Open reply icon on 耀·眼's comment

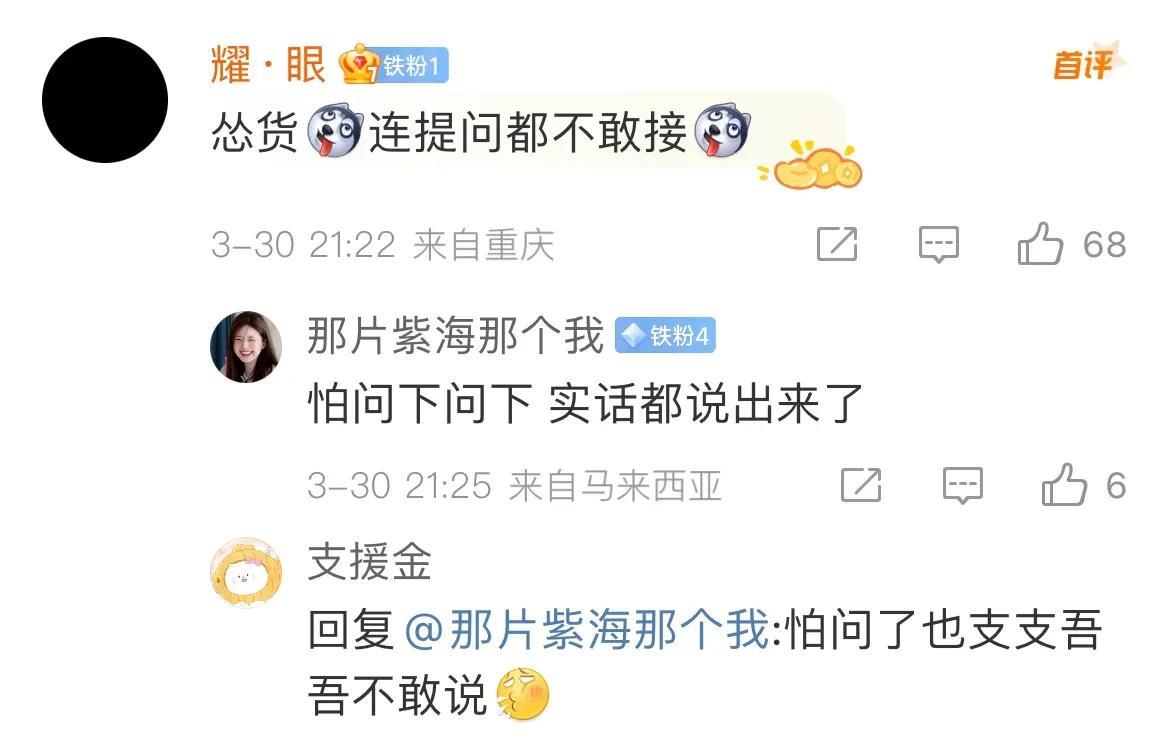click(939, 244)
